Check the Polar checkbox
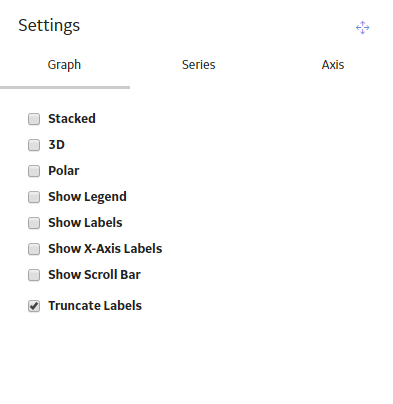This screenshot has width=393, height=404. (x=34, y=171)
